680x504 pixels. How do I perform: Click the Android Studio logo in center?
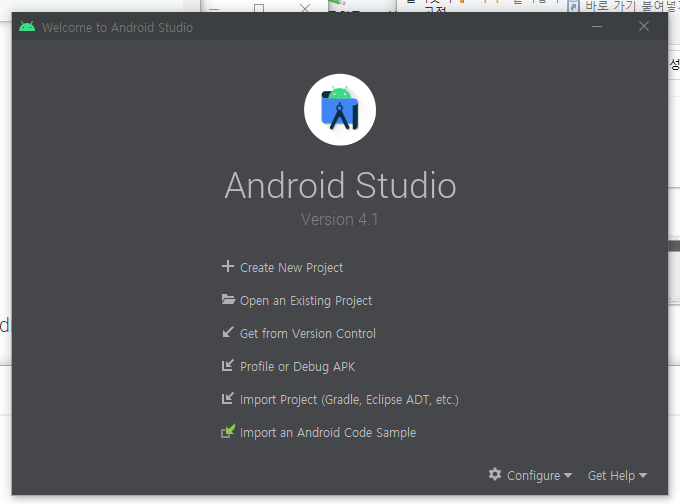340,110
